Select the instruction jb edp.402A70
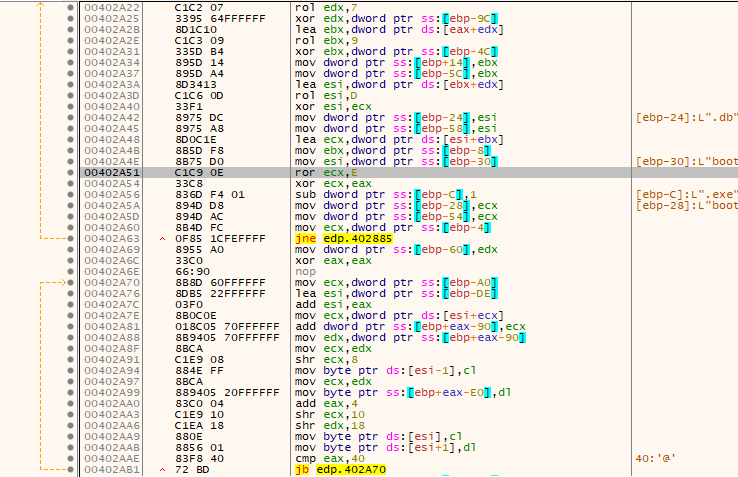 tap(340, 469)
